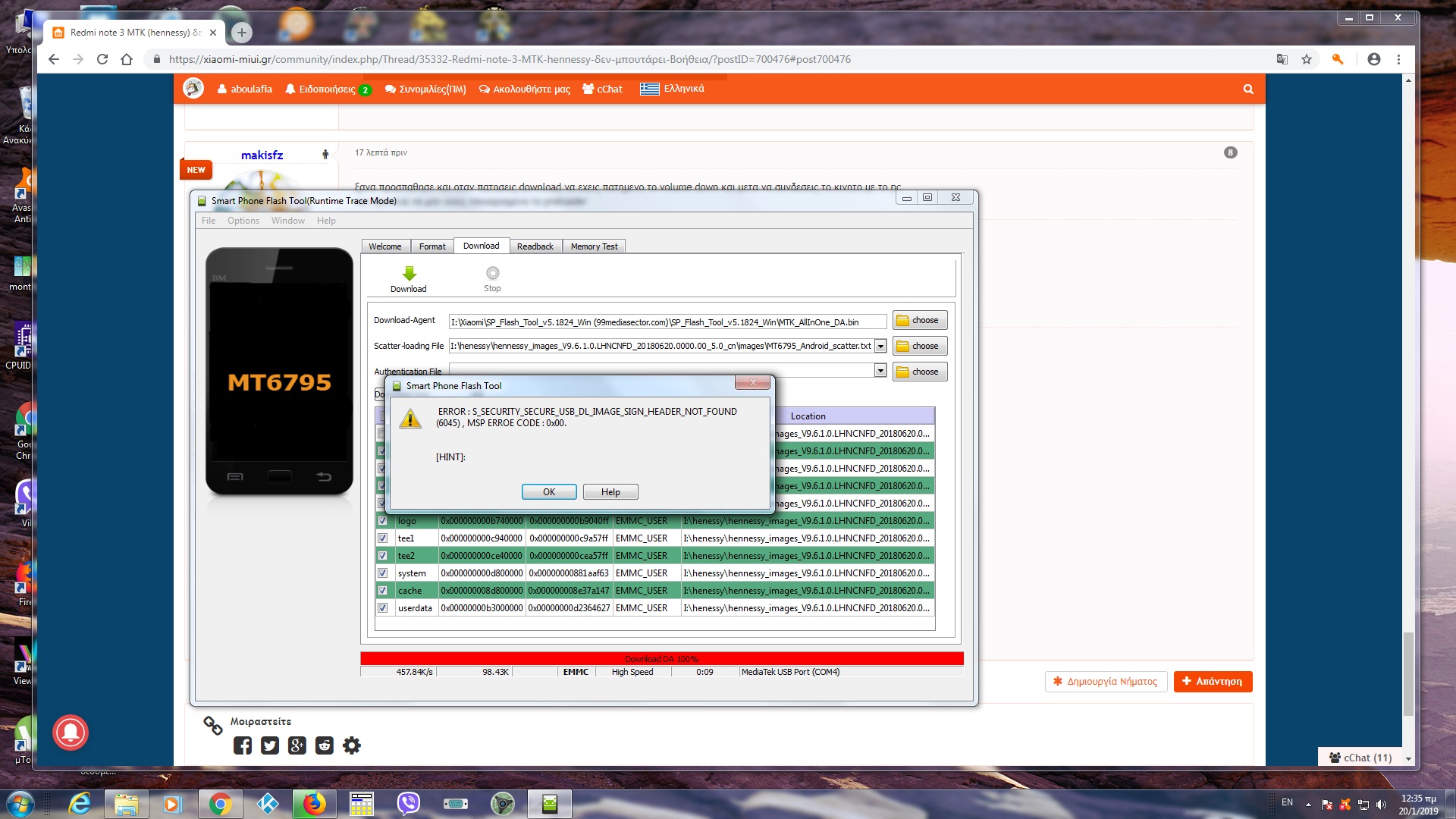Open the Memory Test tab
Viewport: 1456px width, 819px height.
pyautogui.click(x=594, y=246)
